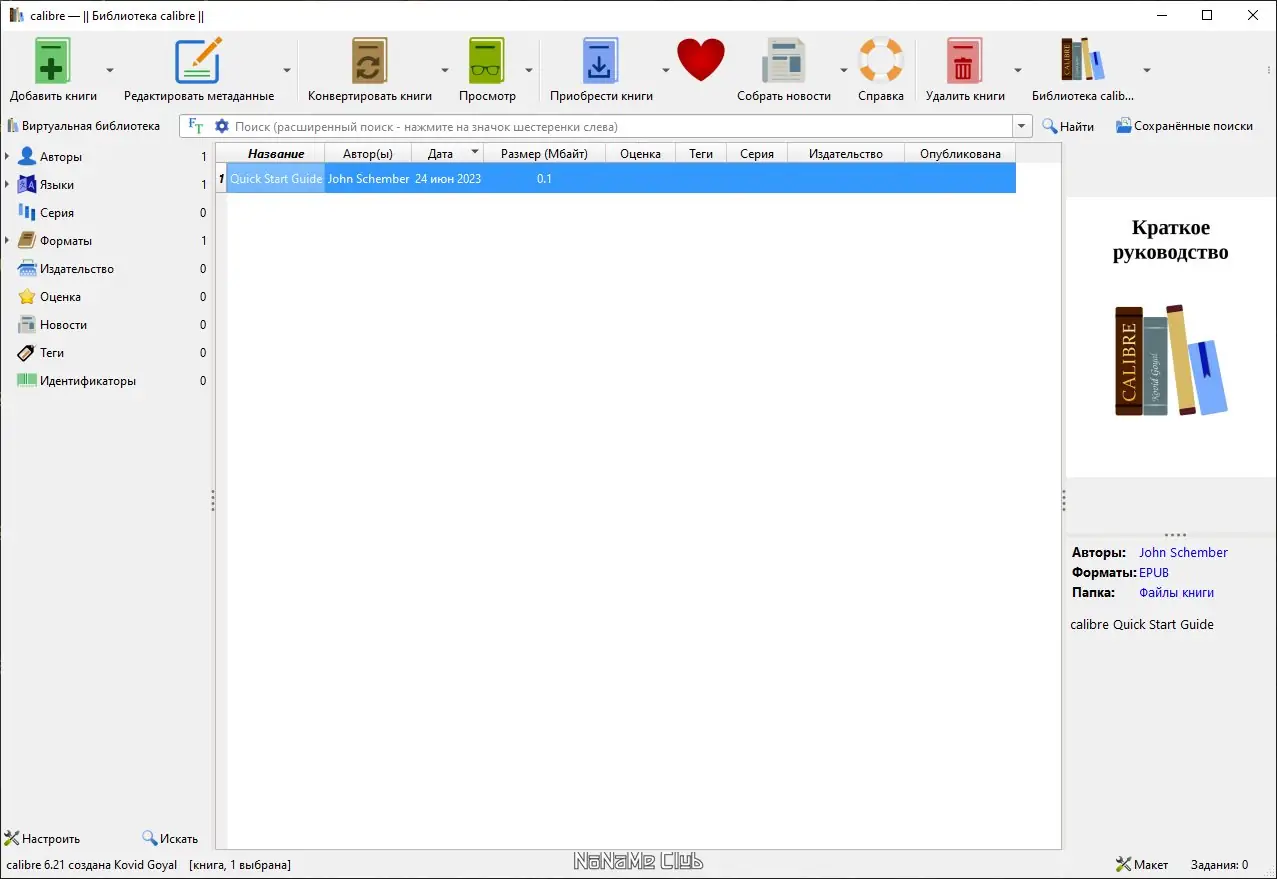Click calibre 6.21 status bar text
The height and width of the screenshot is (879, 1277).
point(91,864)
